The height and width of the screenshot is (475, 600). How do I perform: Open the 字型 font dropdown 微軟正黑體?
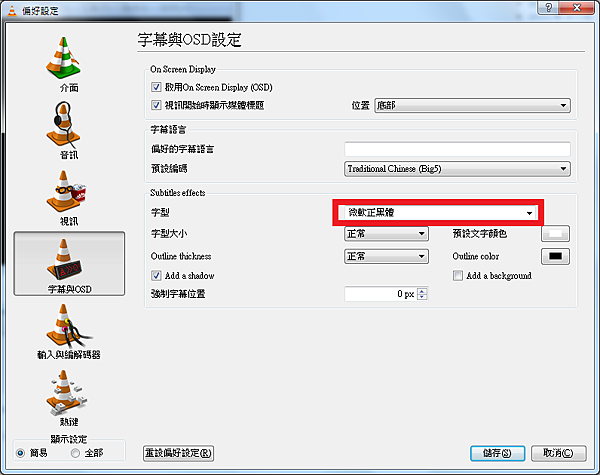[440, 212]
